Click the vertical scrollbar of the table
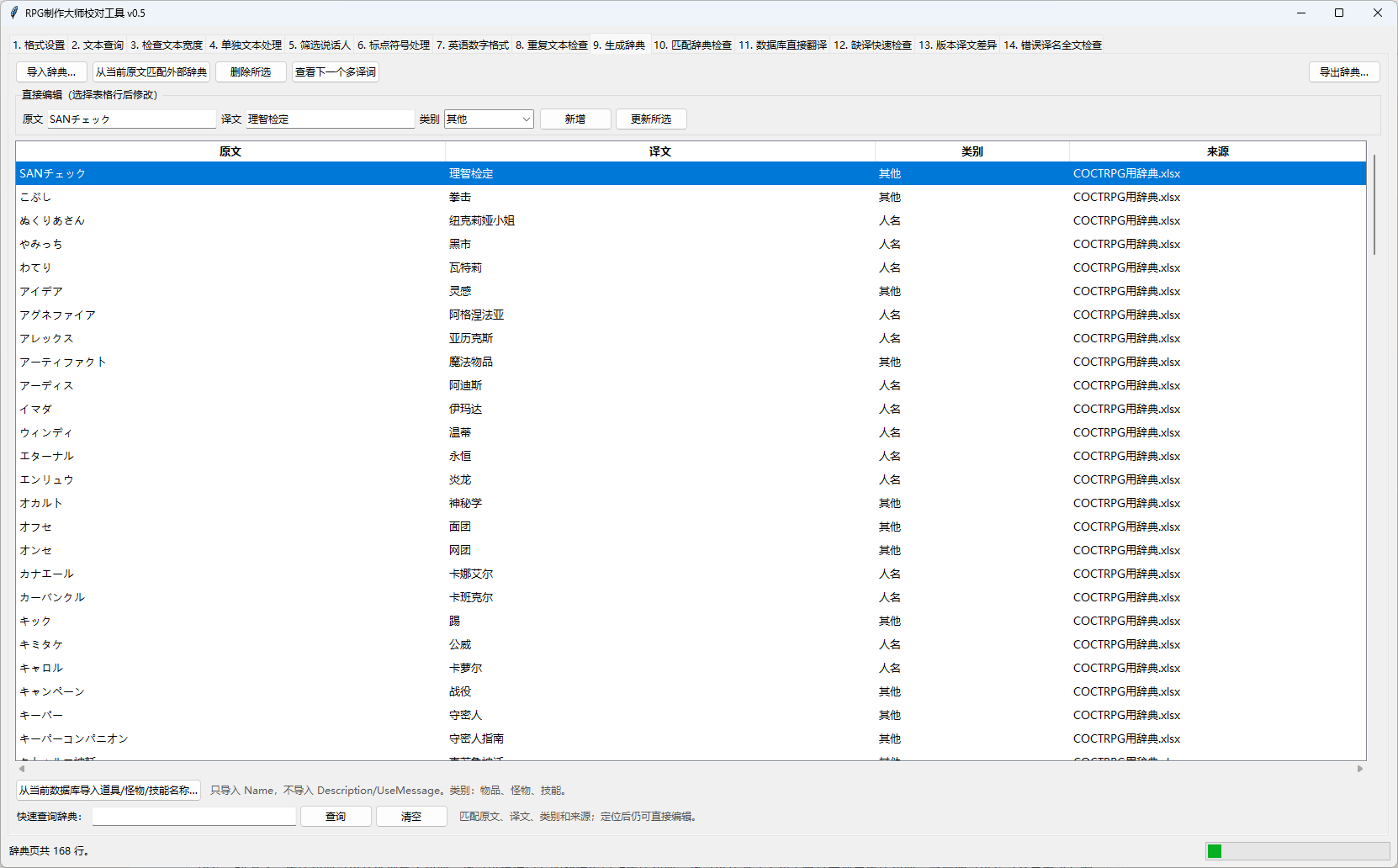 [x=1374, y=204]
